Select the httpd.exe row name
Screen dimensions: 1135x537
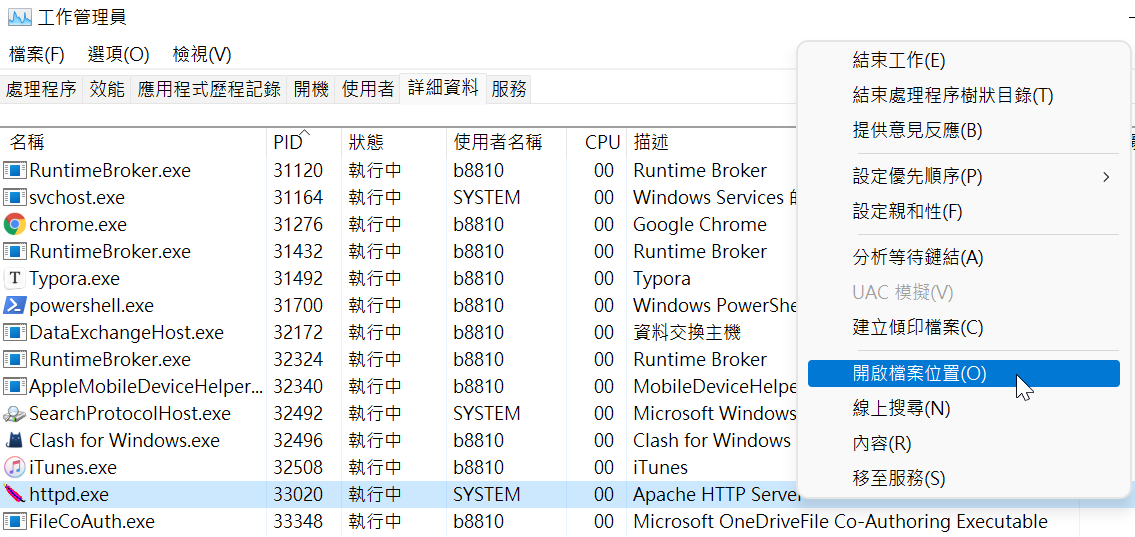(69, 495)
